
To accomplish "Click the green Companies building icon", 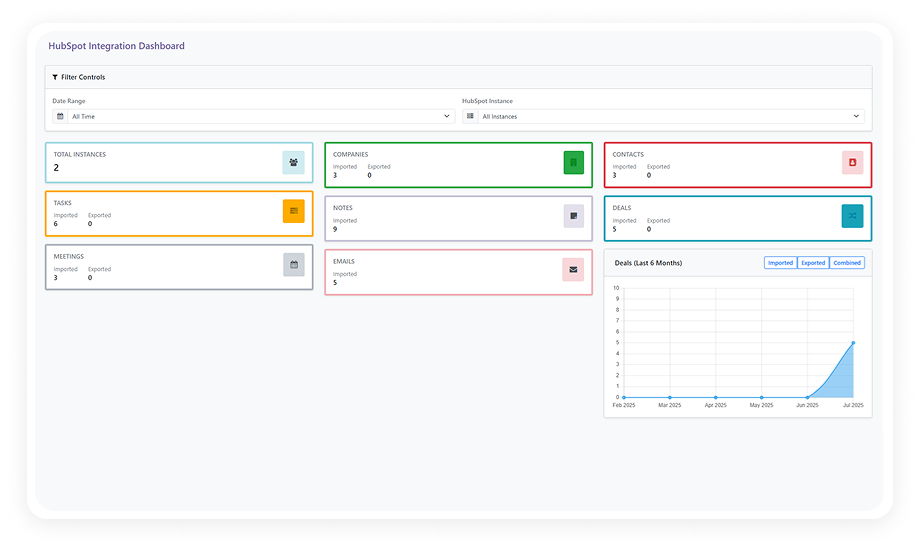I will pyautogui.click(x=573, y=163).
